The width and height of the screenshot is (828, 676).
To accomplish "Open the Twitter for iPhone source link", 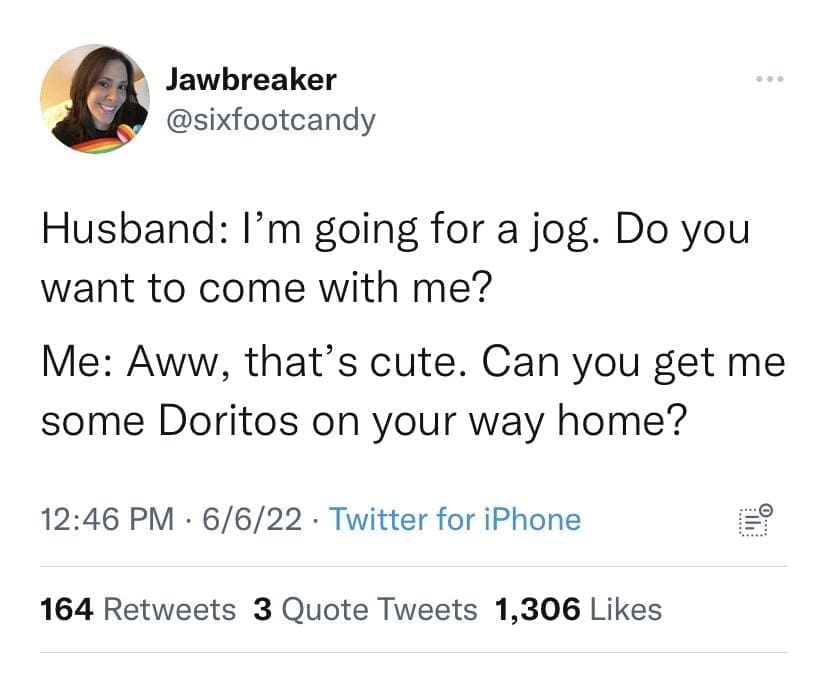I will pyautogui.click(x=454, y=520).
